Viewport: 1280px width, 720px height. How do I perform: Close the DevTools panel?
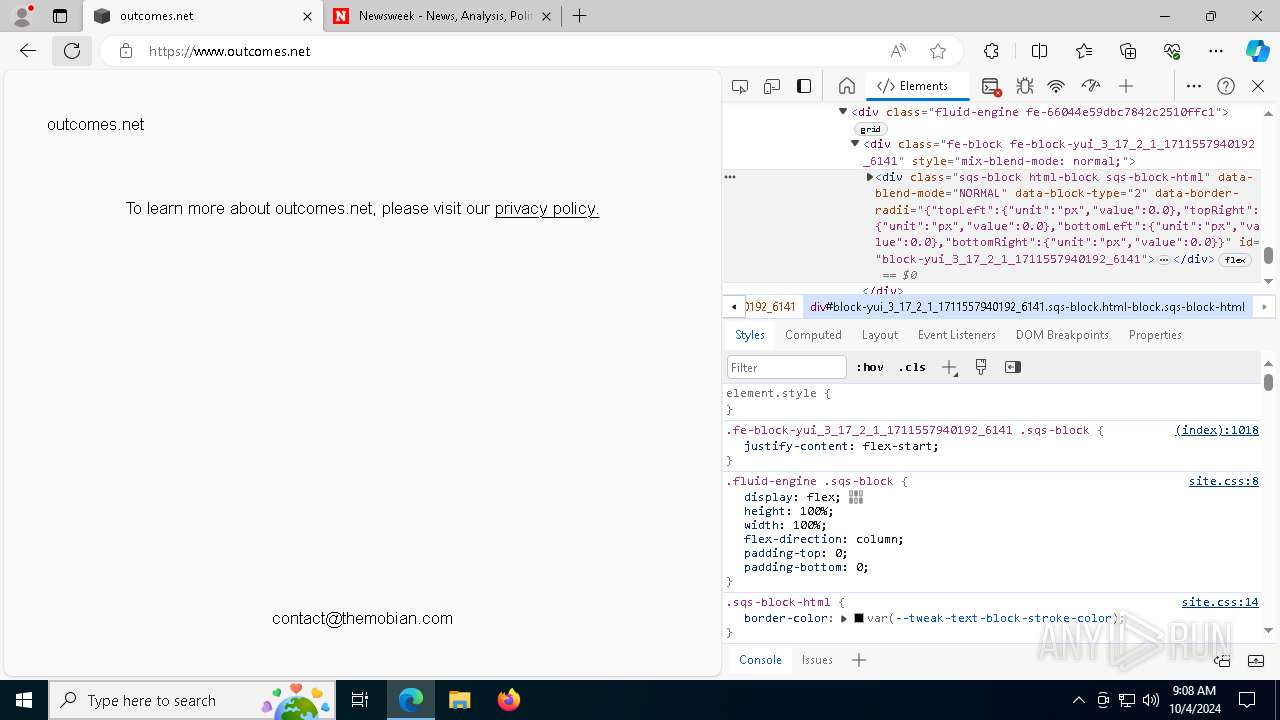(1258, 86)
